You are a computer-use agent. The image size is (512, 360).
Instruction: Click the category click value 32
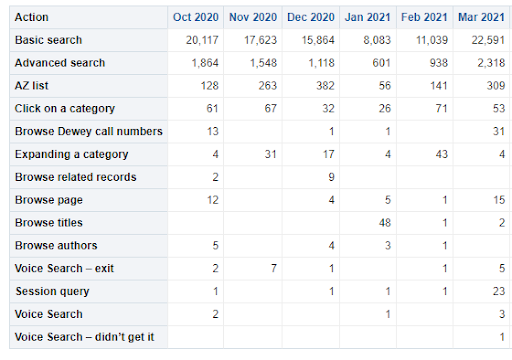(x=328, y=109)
